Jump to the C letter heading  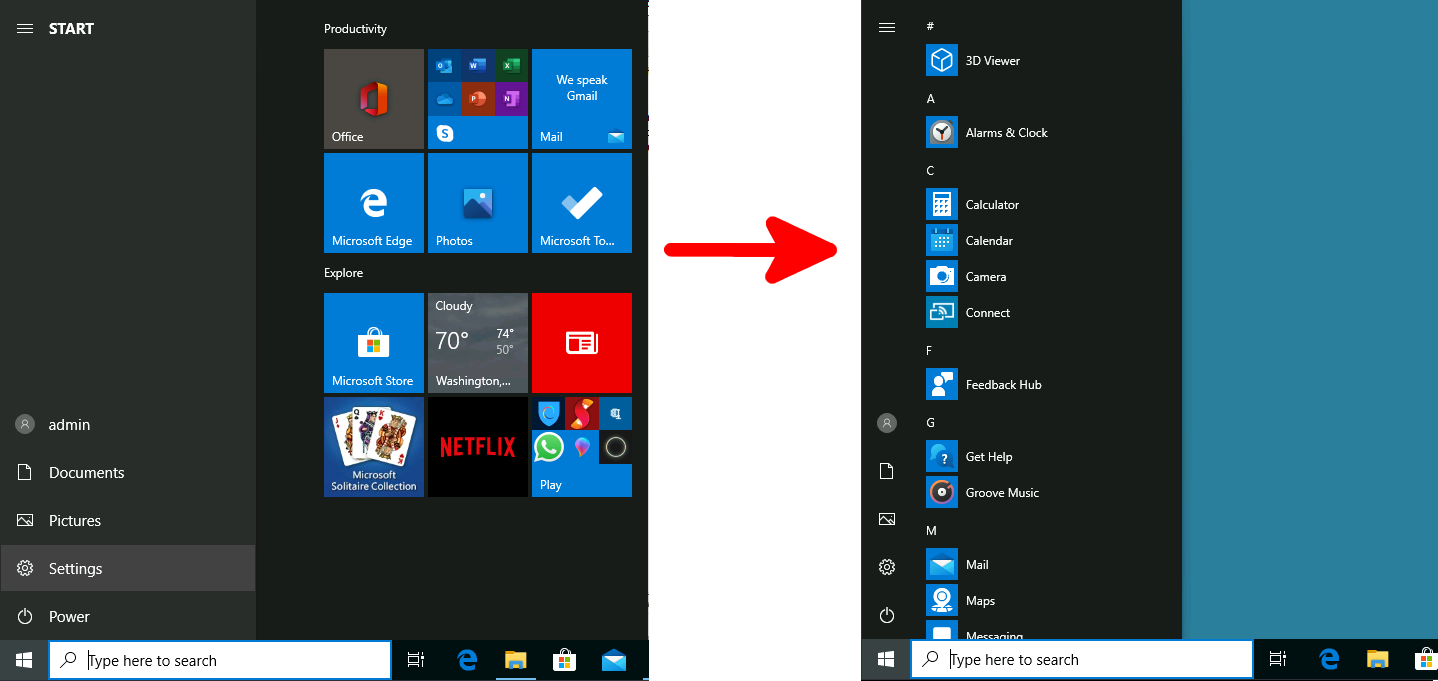click(x=929, y=170)
